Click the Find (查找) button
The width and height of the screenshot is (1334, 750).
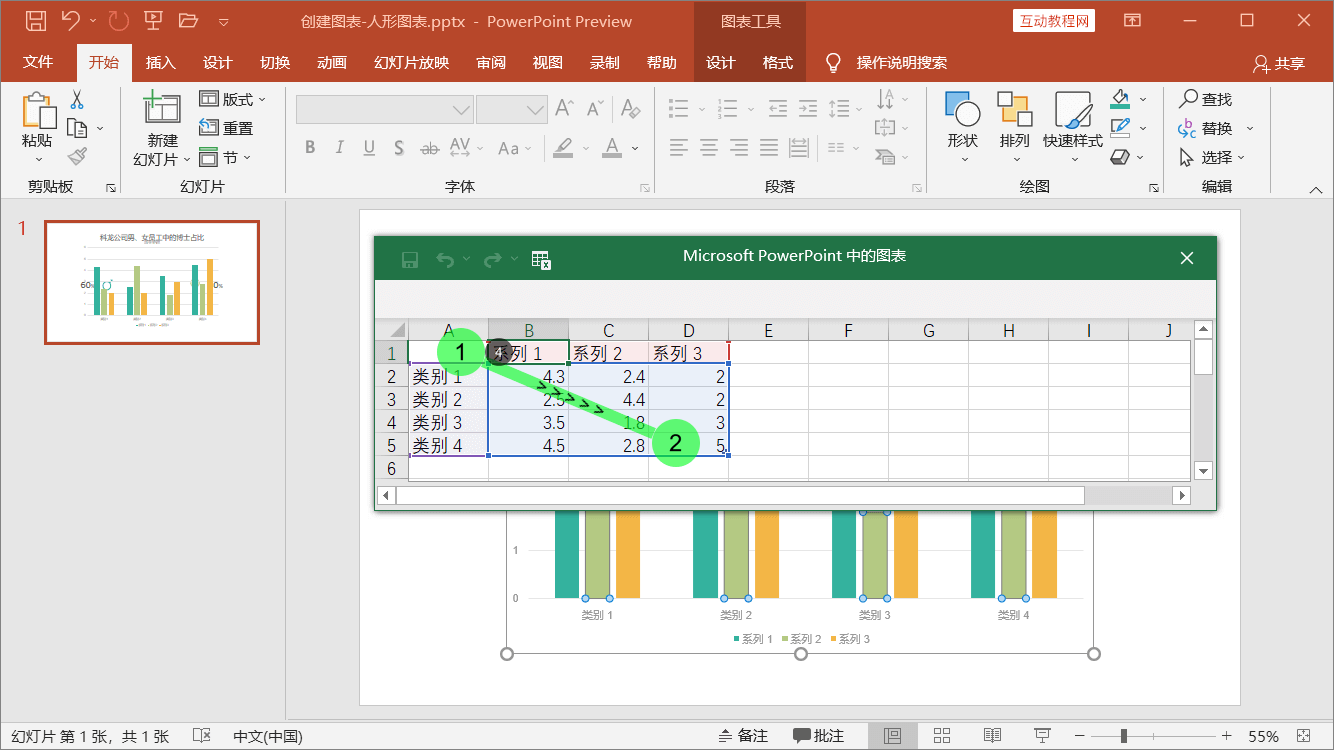[x=1205, y=99]
